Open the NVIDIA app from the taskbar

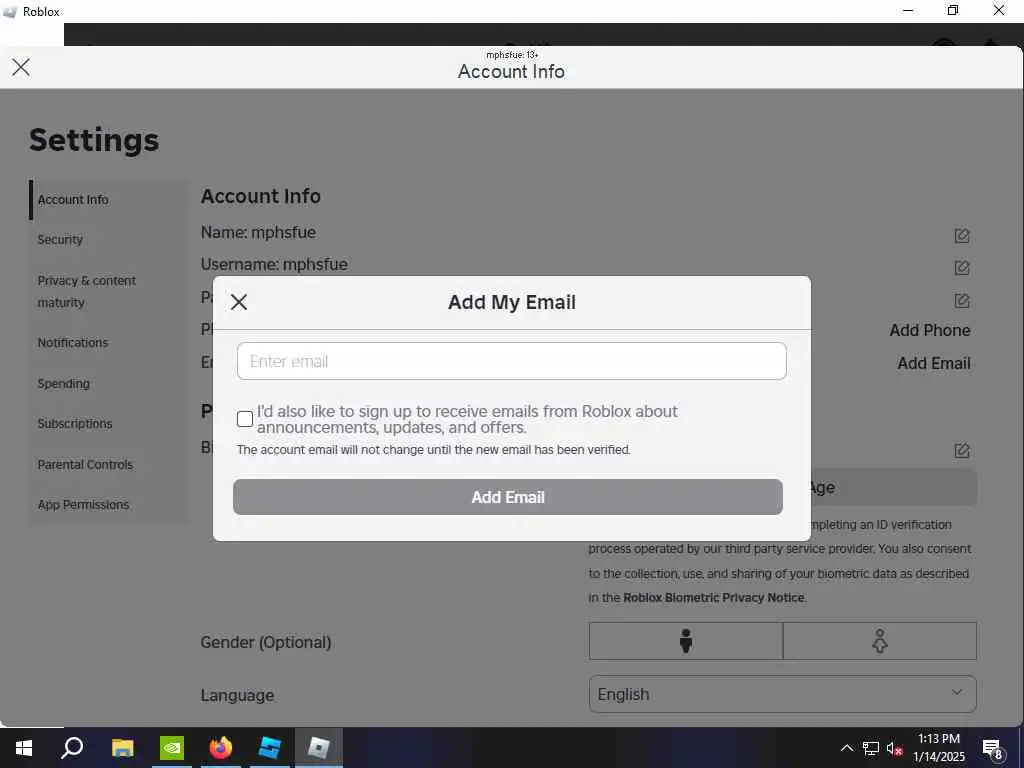point(172,748)
